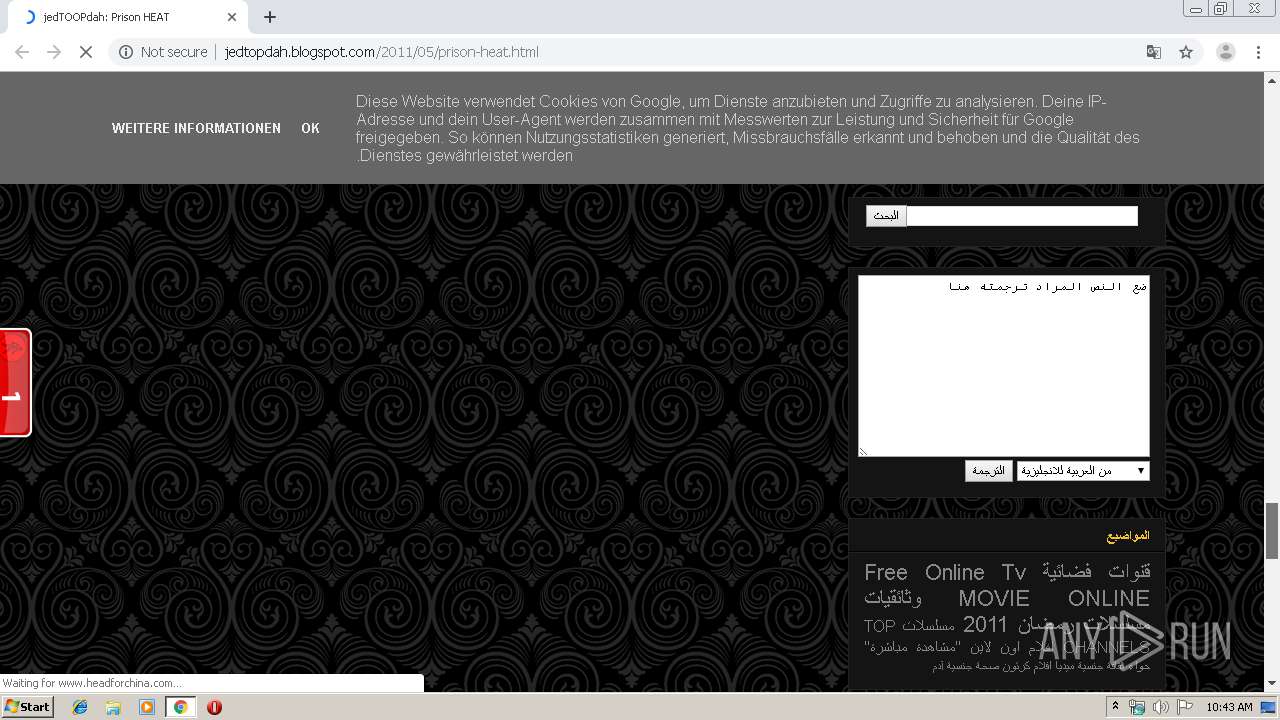The width and height of the screenshot is (1280, 720).
Task: Click WEITERE INFORMATIONEN cookie link
Action: click(196, 128)
